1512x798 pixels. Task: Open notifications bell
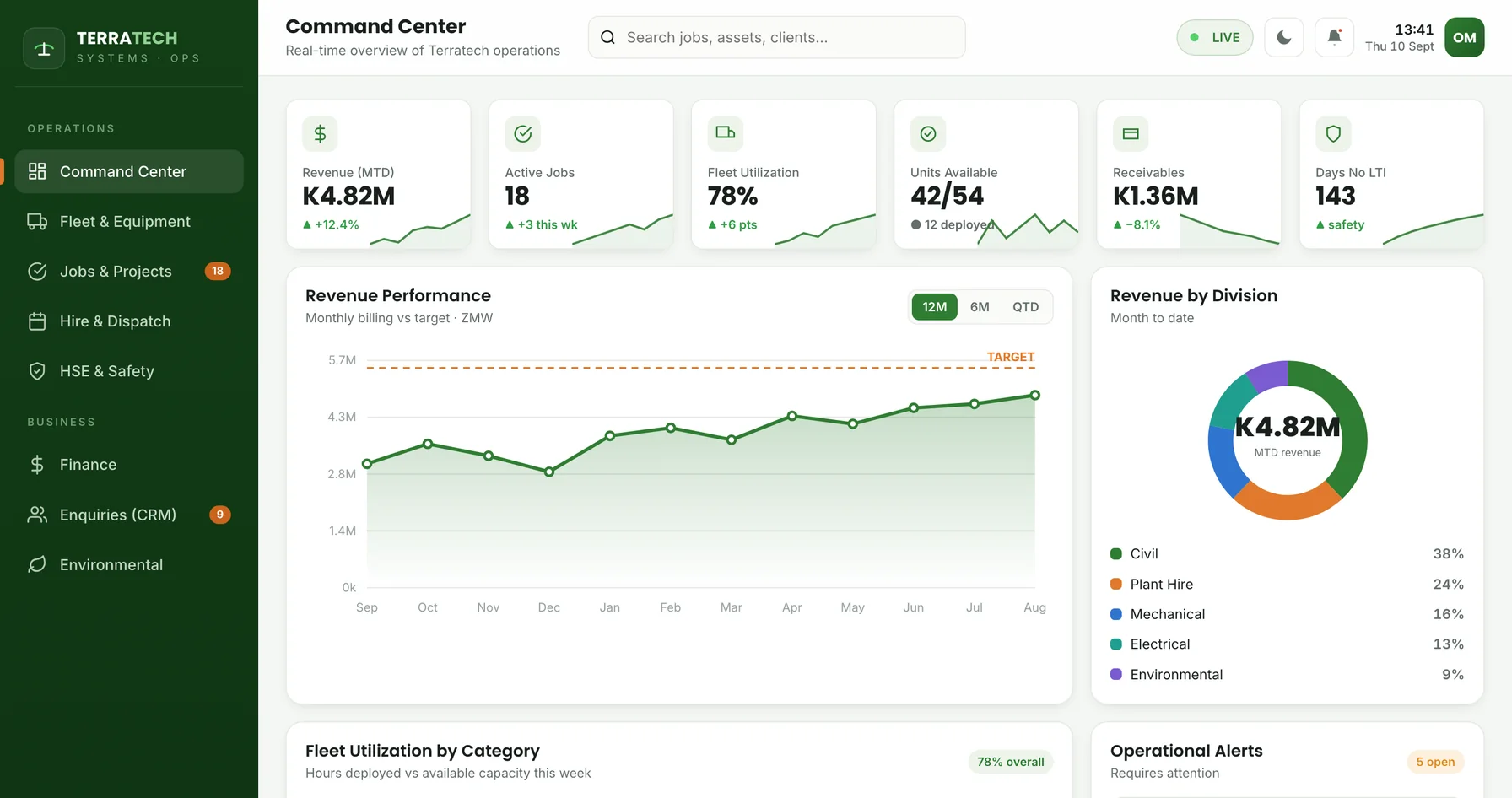click(1334, 37)
